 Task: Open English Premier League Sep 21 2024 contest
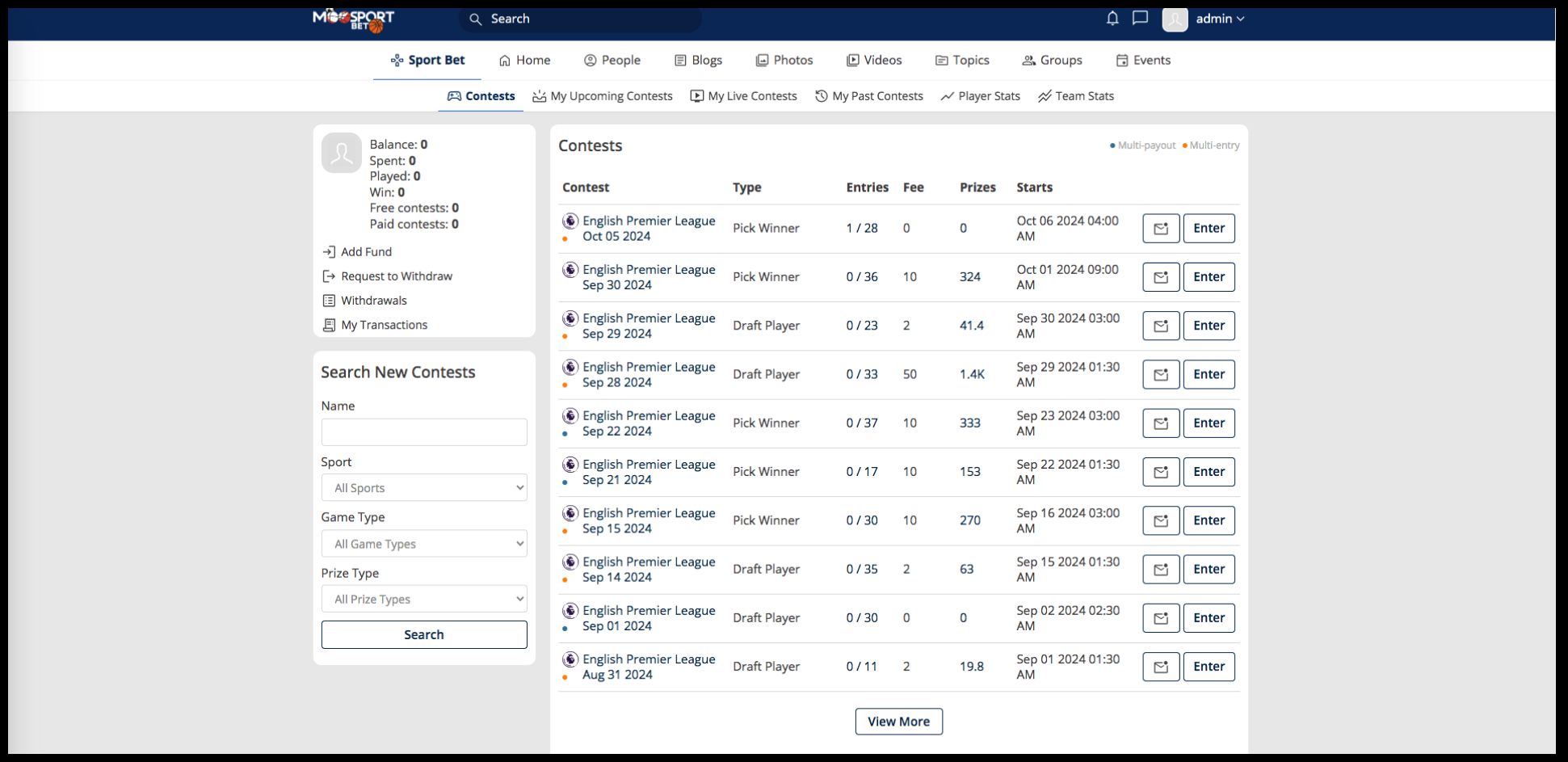click(649, 472)
